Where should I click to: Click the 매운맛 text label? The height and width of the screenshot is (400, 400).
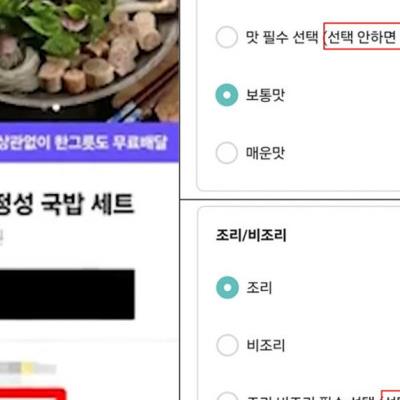[265, 153]
